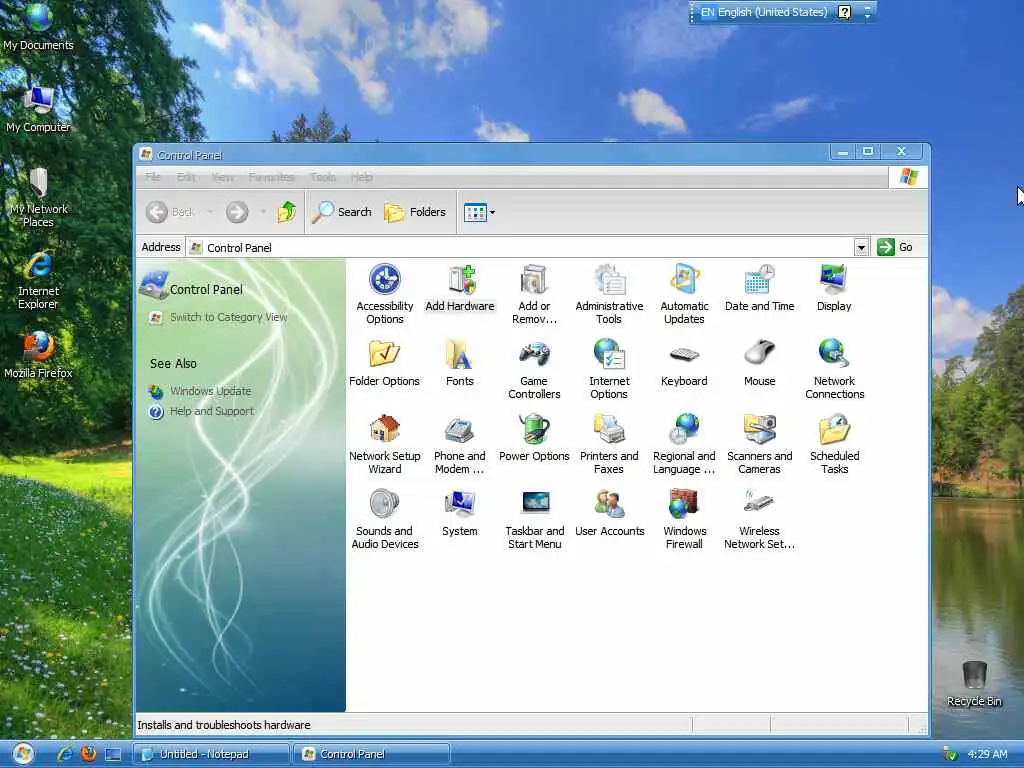
Task: Click the Go button
Action: [x=895, y=247]
